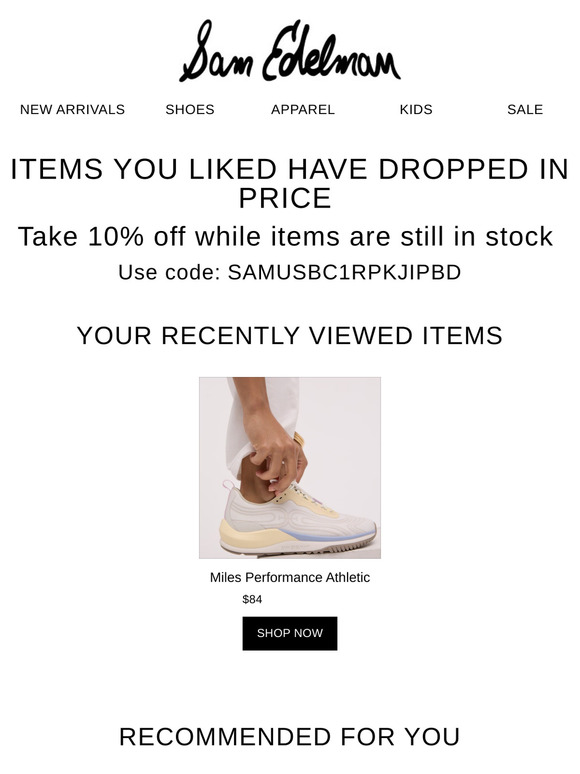Click 'Take 10% off while items' subheading
Screen dimensions: 580x774
(x=178, y=236)
